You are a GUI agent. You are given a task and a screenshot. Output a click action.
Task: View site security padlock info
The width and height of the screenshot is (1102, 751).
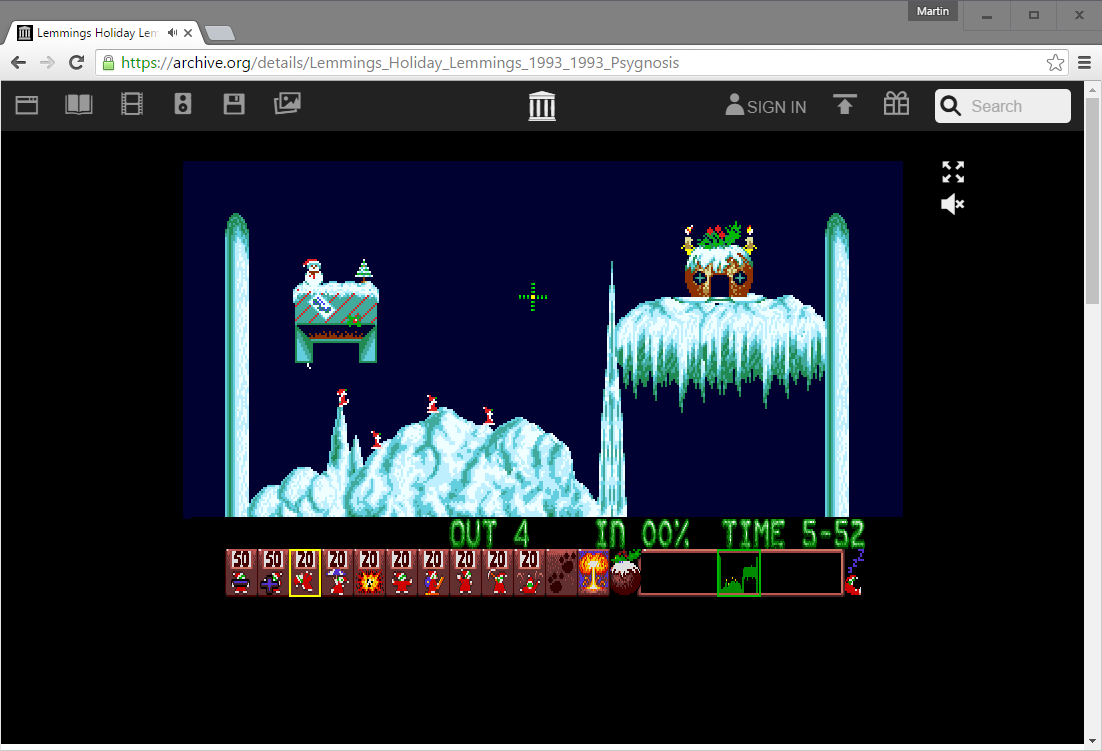click(x=108, y=63)
